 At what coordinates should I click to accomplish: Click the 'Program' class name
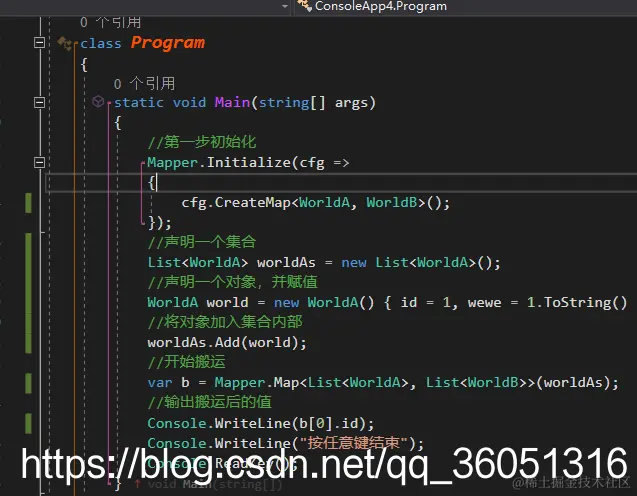click(x=168, y=42)
